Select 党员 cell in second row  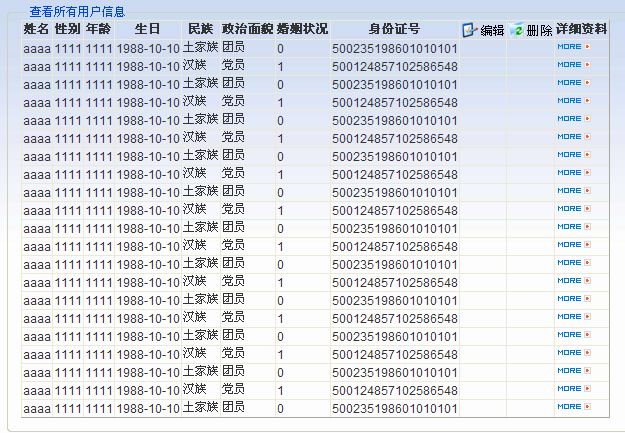233,65
